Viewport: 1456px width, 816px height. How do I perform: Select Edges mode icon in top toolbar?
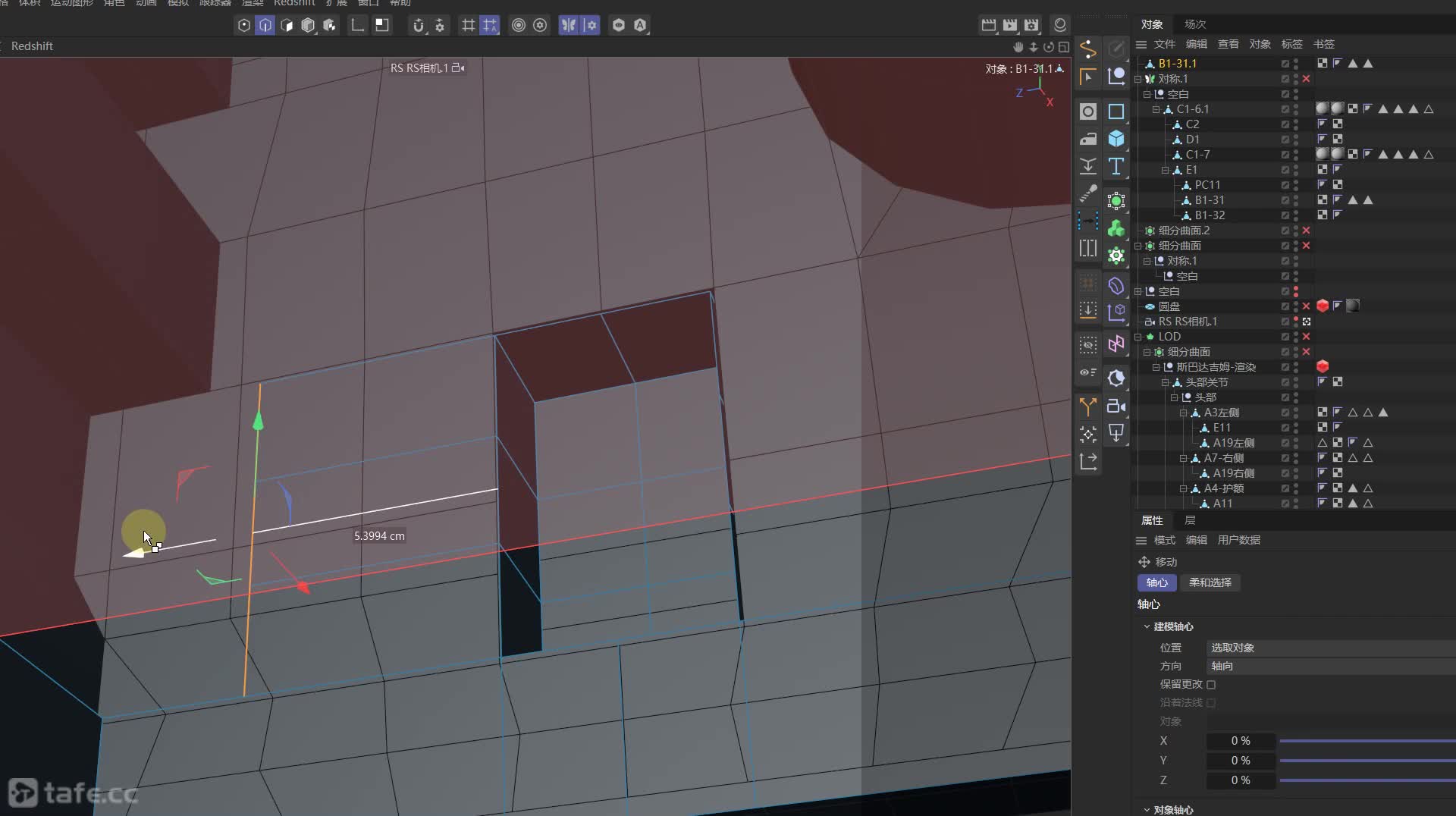click(x=265, y=25)
